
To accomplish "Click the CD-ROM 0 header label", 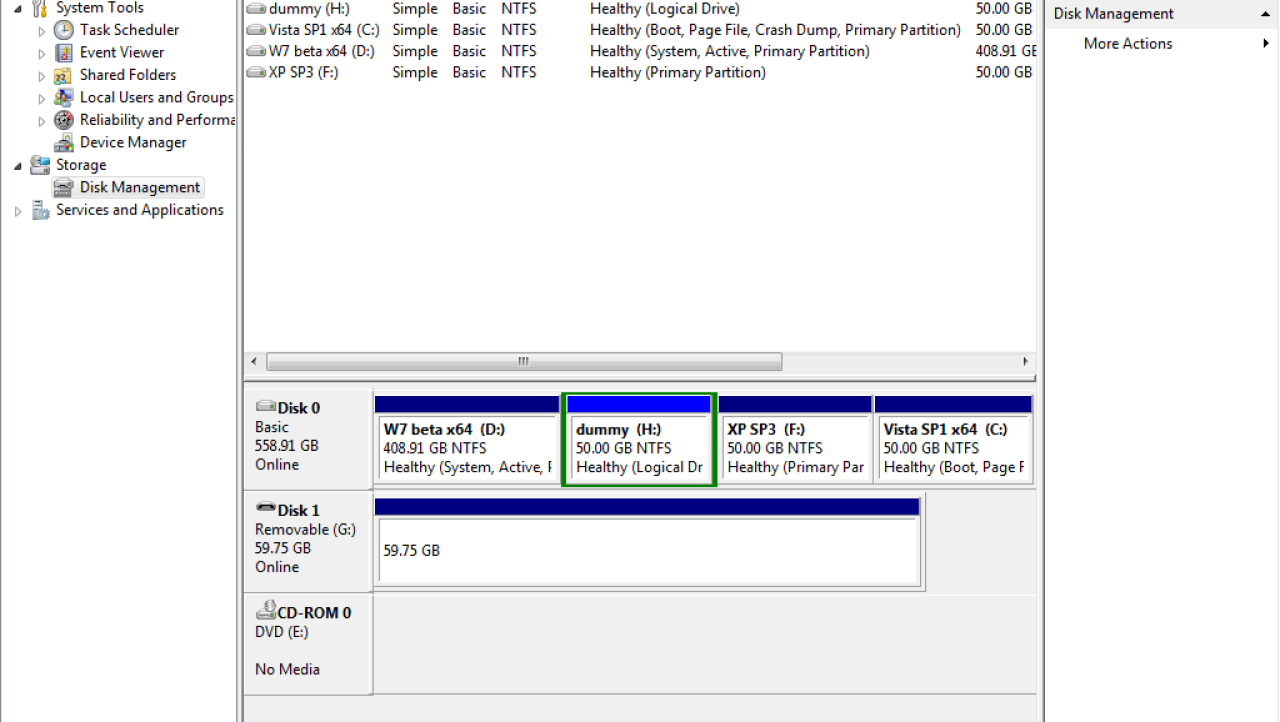I will (314, 613).
